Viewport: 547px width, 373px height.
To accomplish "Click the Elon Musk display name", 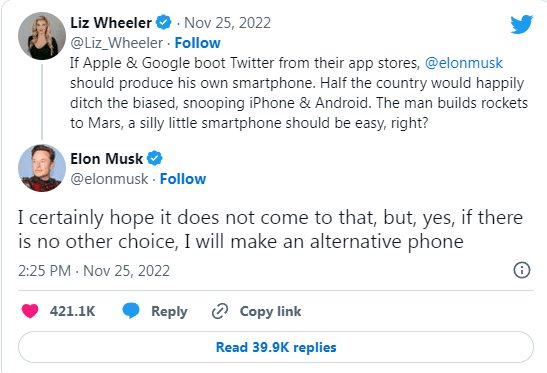I will pyautogui.click(x=106, y=159).
